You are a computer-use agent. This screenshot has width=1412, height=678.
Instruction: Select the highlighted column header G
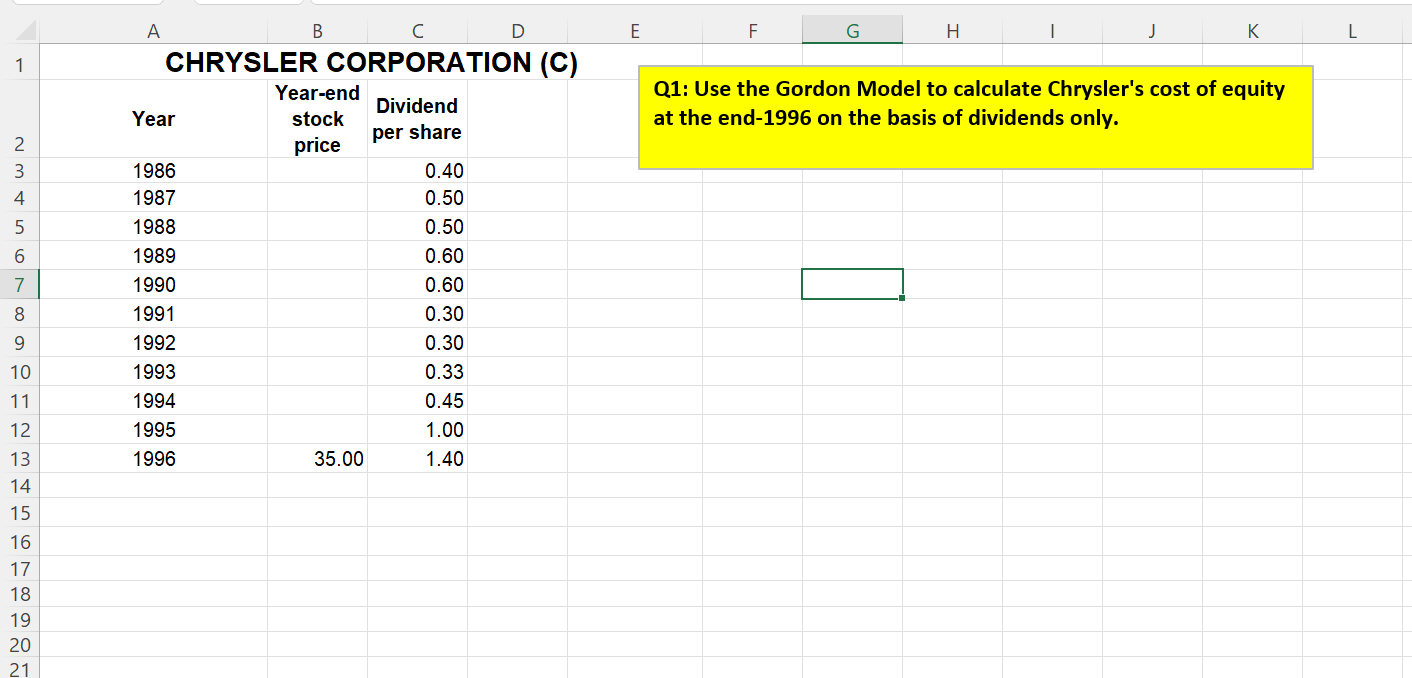(x=852, y=31)
